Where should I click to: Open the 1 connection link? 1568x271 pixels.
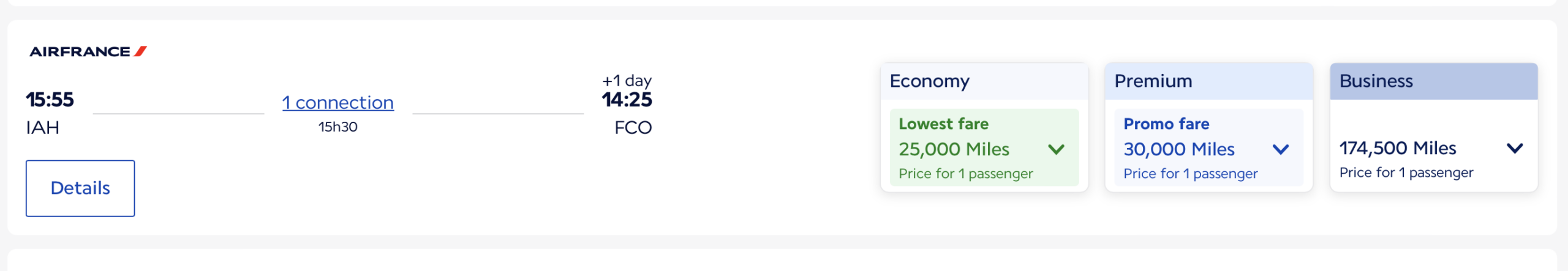pyautogui.click(x=337, y=103)
